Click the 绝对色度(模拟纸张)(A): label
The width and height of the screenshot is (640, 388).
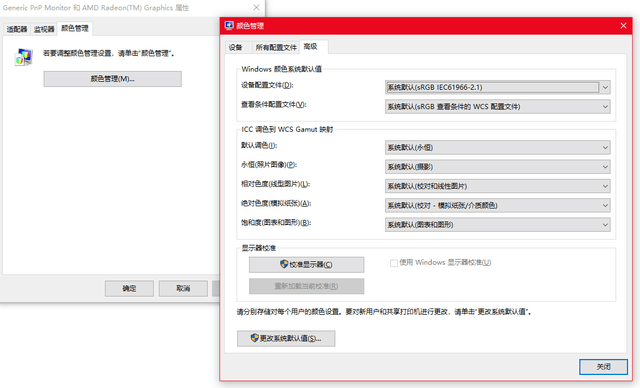276,203
